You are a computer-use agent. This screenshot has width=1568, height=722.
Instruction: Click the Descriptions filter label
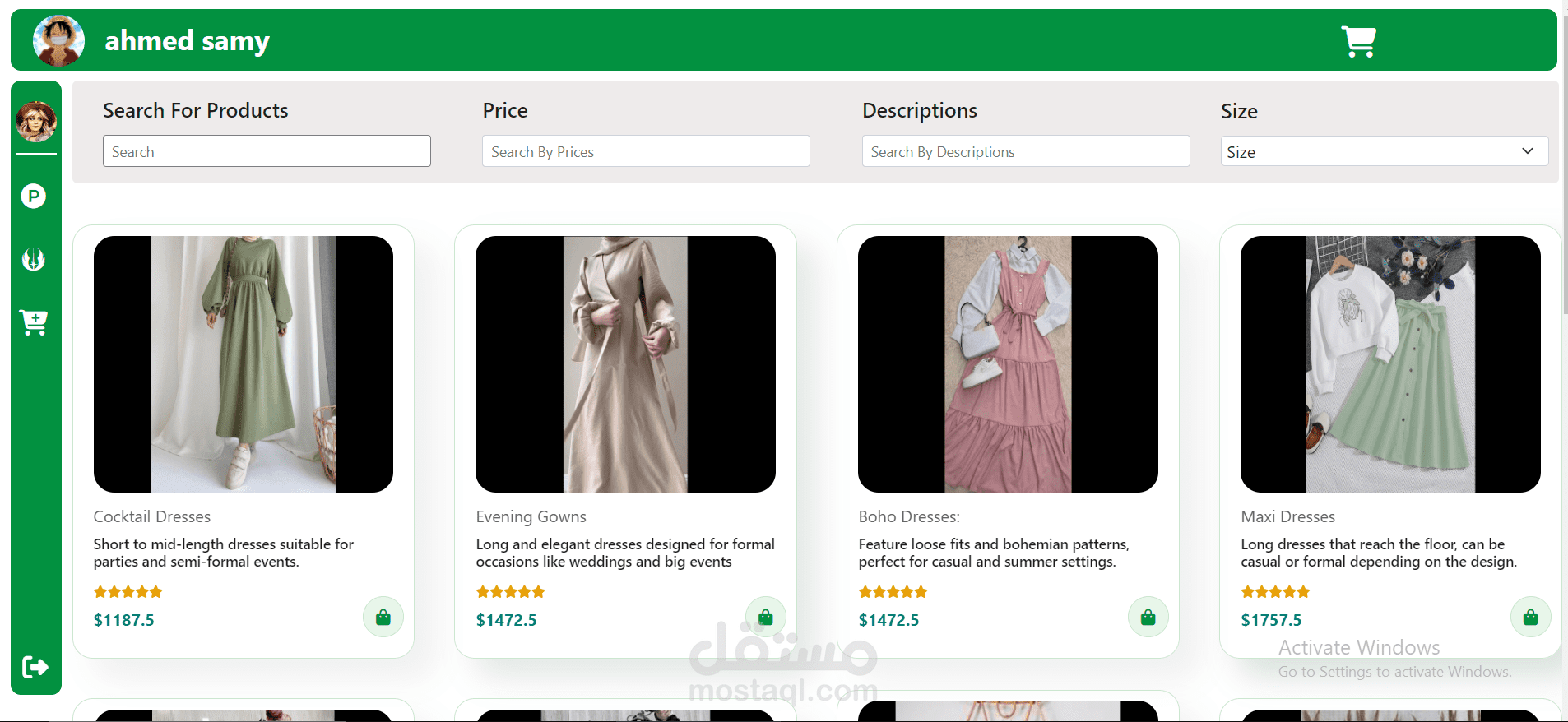point(920,111)
